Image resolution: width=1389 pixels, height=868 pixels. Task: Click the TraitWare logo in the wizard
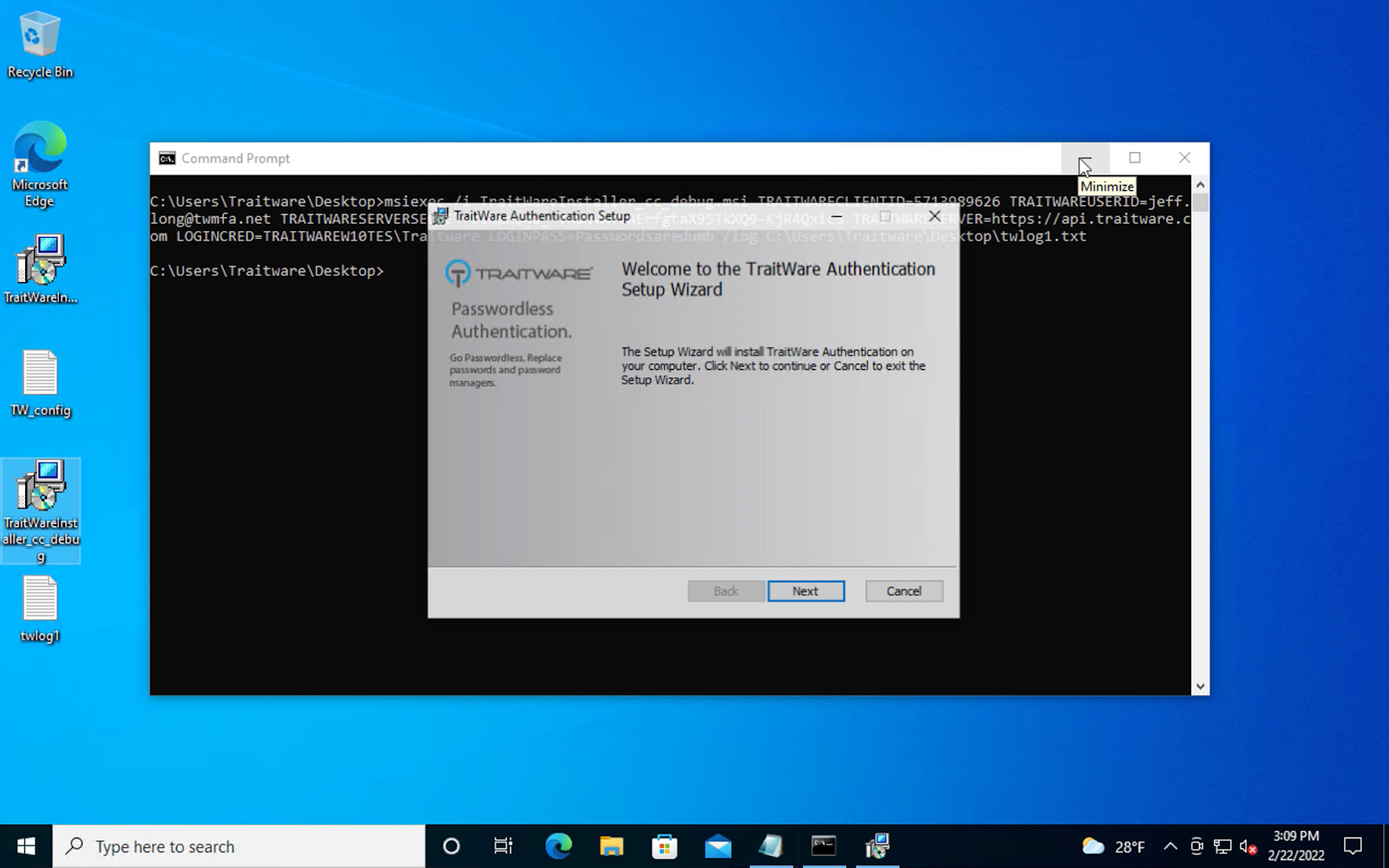519,273
